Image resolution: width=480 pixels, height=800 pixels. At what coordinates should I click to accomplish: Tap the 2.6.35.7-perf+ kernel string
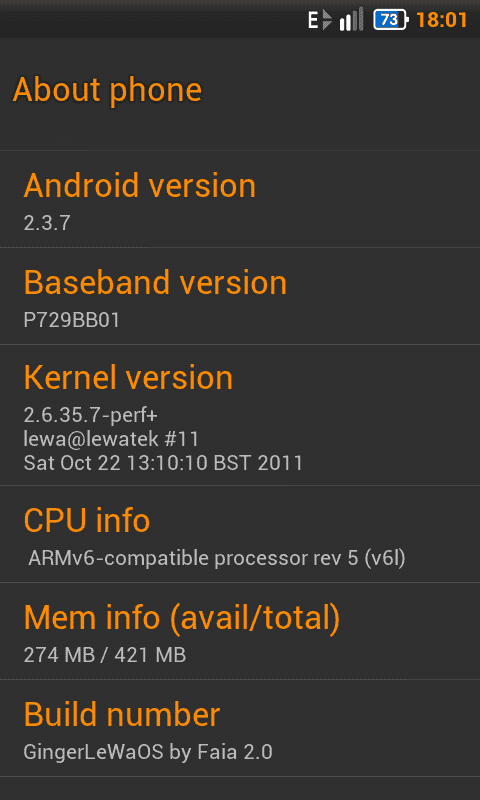point(91,415)
